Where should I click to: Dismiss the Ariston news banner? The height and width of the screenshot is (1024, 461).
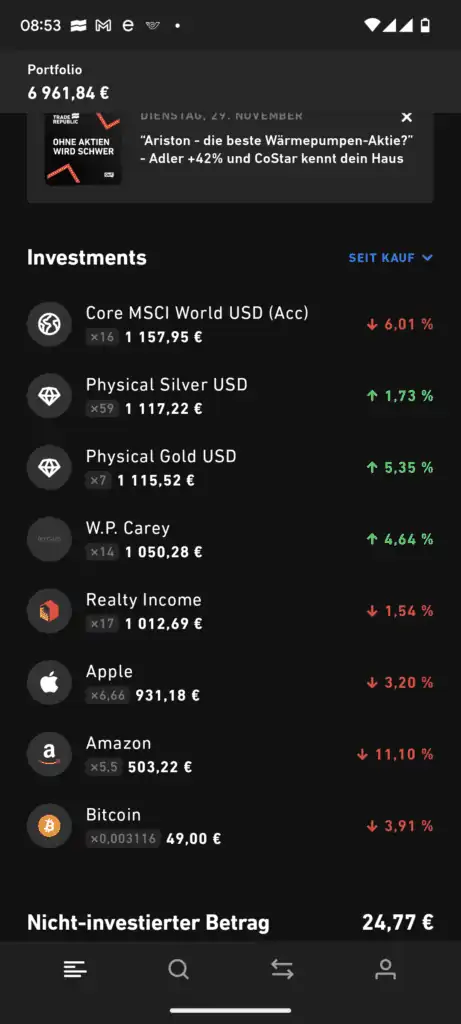[407, 118]
